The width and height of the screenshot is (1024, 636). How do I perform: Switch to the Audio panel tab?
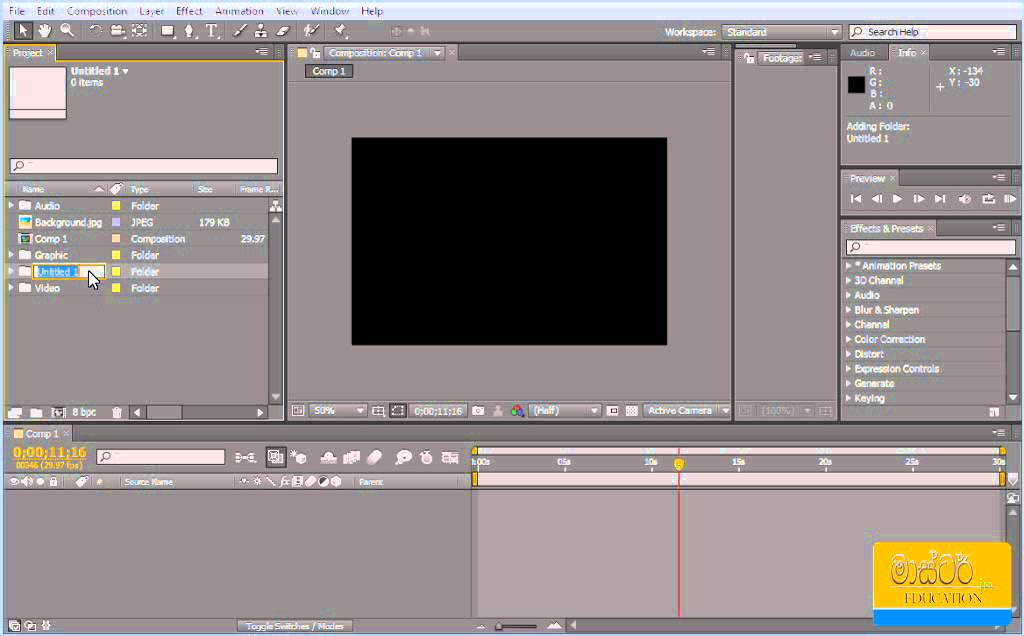(x=862, y=53)
